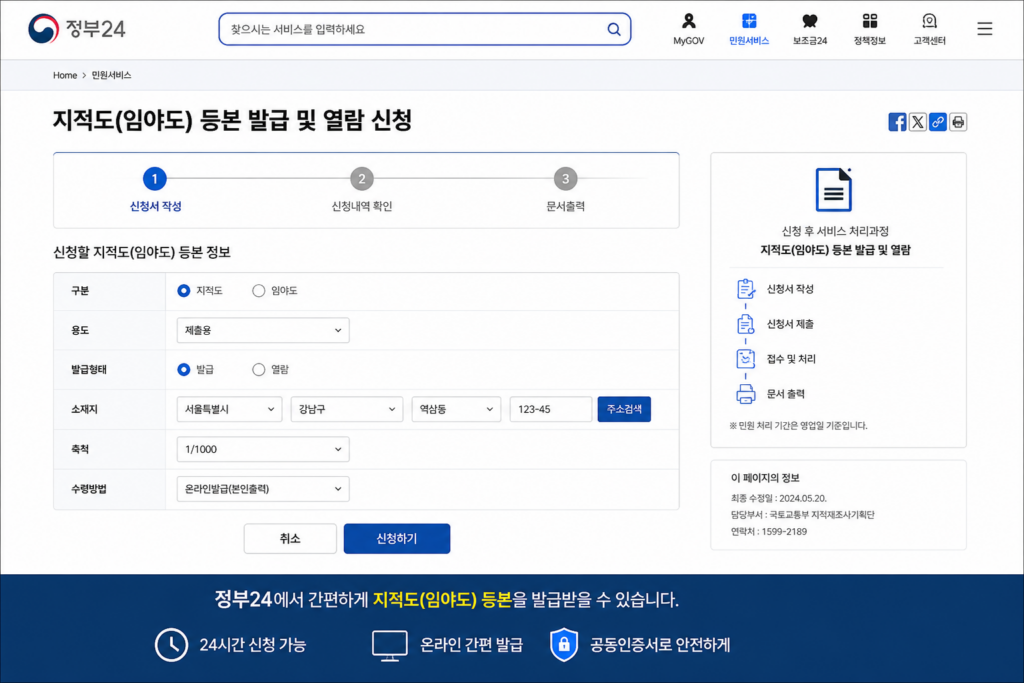1024x683 pixels.
Task: Click the shield lock icon
Action: (564, 645)
